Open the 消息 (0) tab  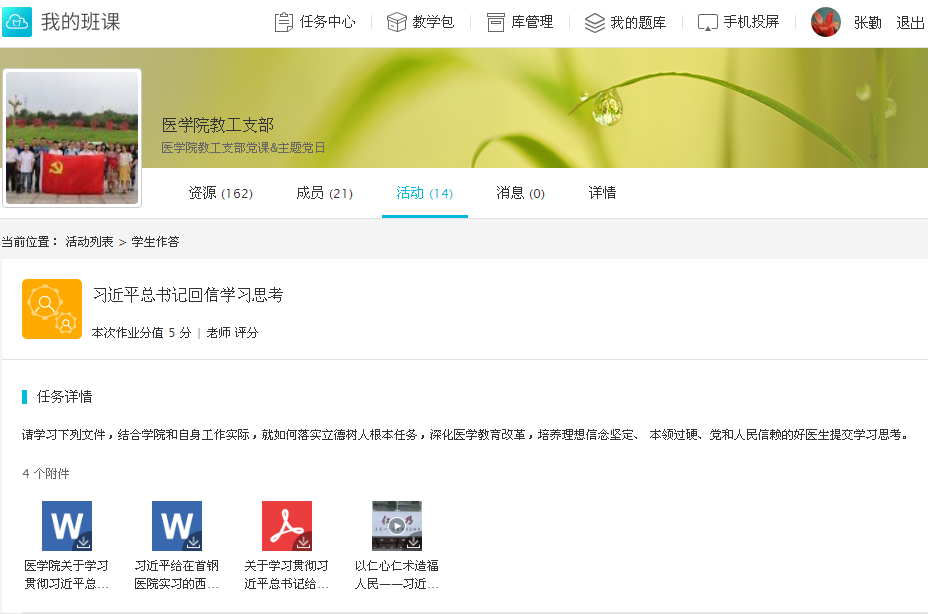click(x=520, y=193)
